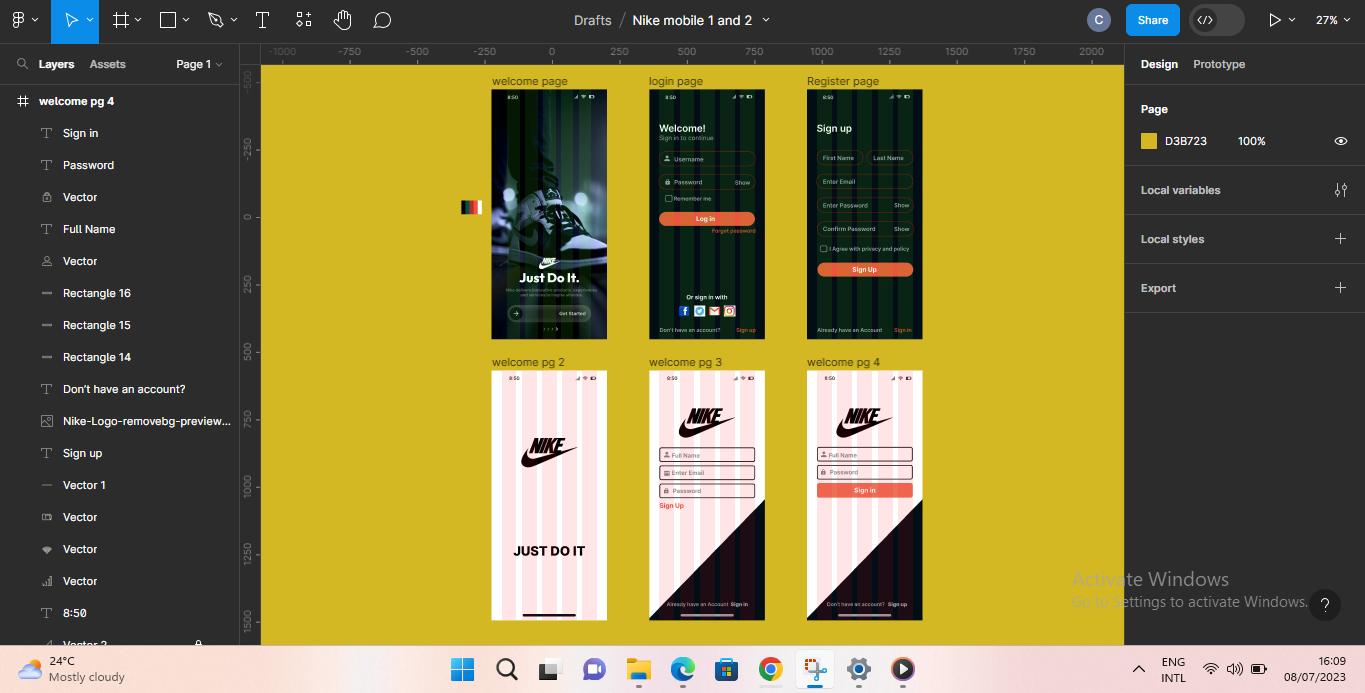Click Drafts breadcrumb link
1365x693 pixels.
click(593, 20)
